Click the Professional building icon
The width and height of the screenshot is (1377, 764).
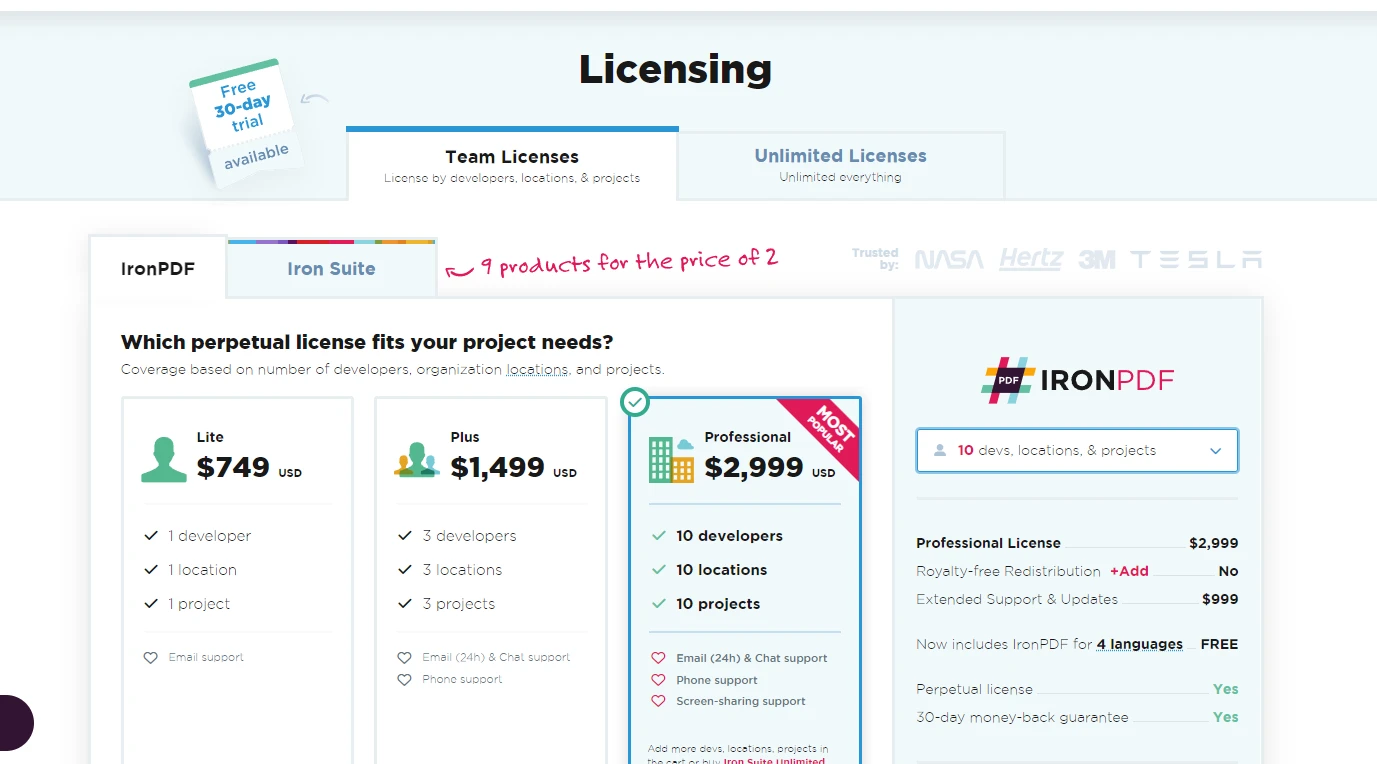[x=671, y=459]
